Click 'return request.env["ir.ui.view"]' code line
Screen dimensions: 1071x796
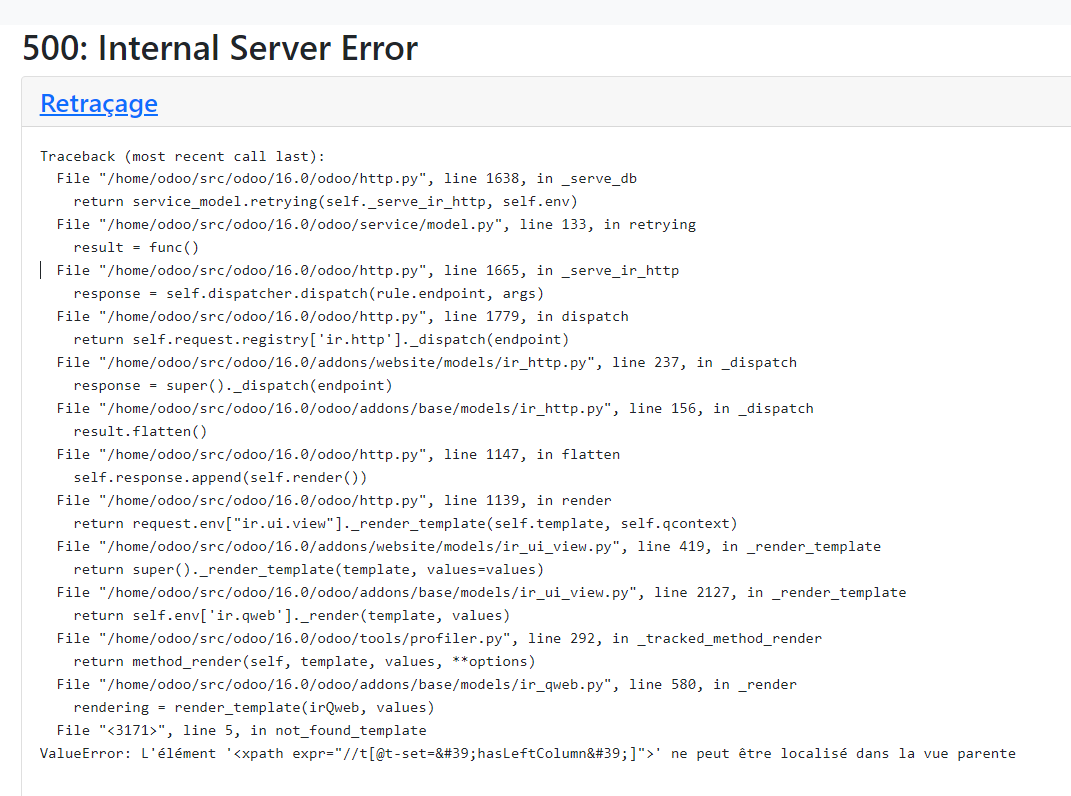pos(406,523)
